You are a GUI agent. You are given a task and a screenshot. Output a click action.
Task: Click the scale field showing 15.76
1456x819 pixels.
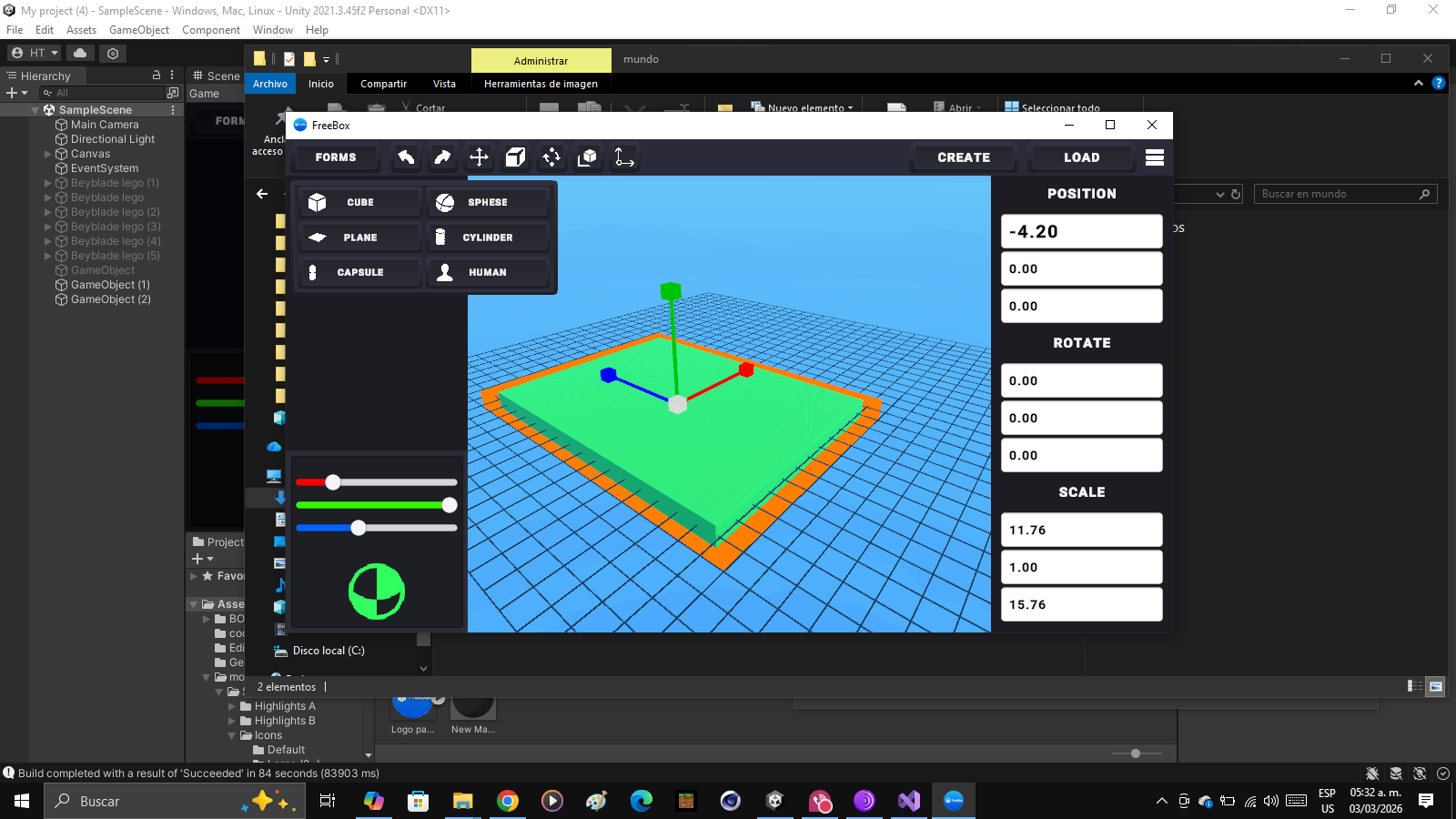click(x=1081, y=604)
